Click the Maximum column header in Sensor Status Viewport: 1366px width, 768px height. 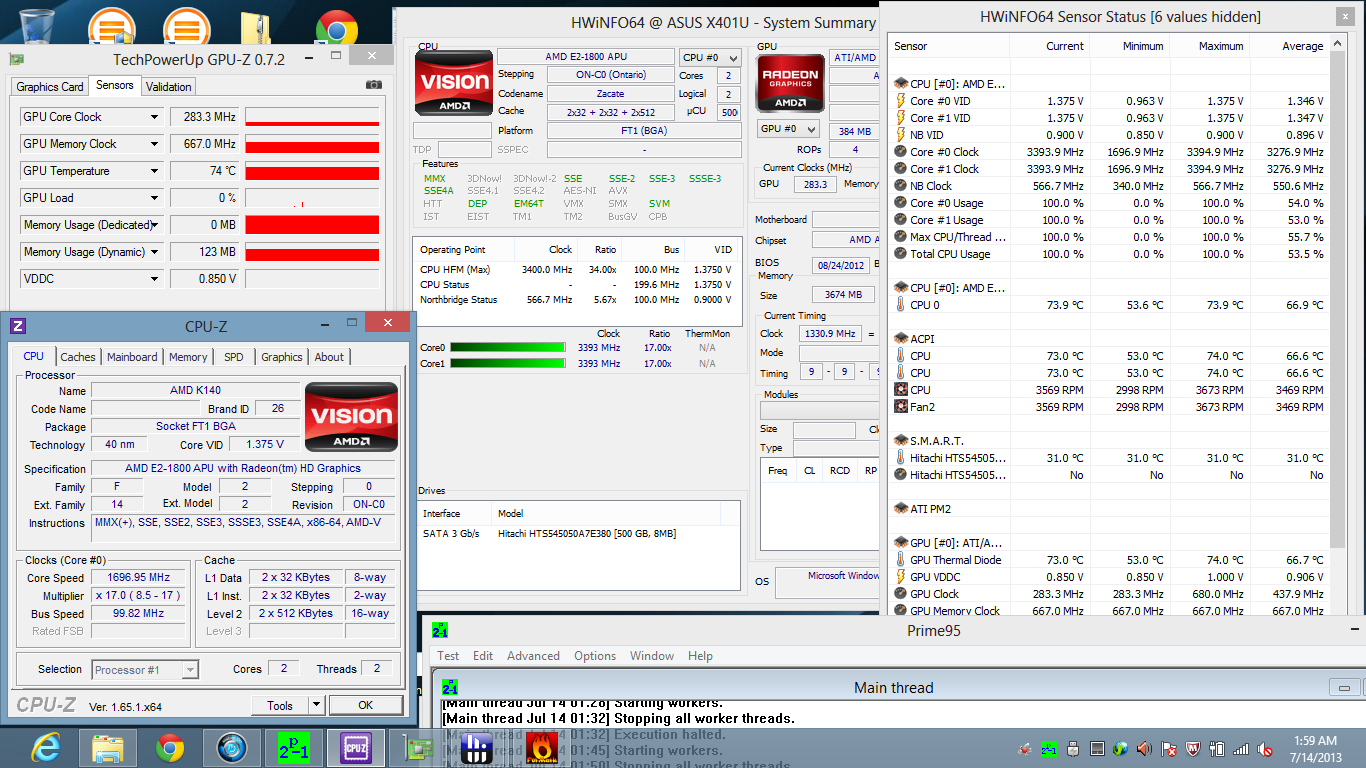tap(1209, 46)
